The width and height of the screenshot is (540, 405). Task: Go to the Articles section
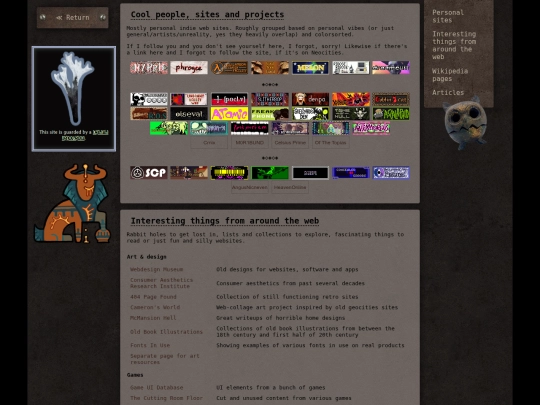(x=448, y=93)
